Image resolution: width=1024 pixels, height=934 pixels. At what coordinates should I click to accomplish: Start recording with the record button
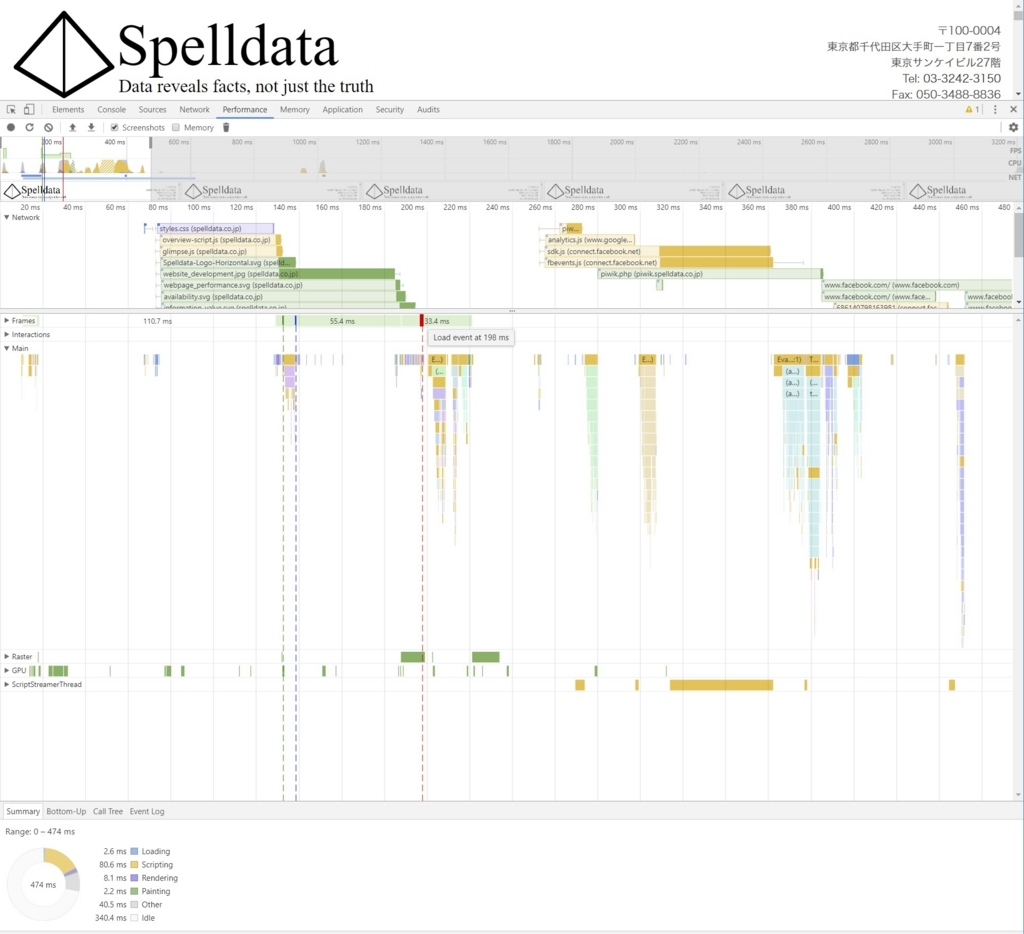11,127
